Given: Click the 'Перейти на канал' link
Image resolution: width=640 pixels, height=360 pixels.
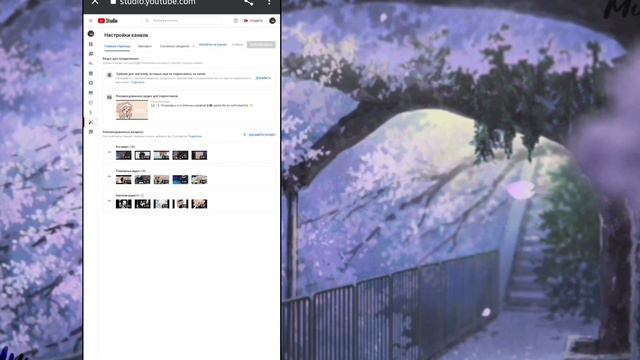Looking at the screenshot, I should point(213,44).
